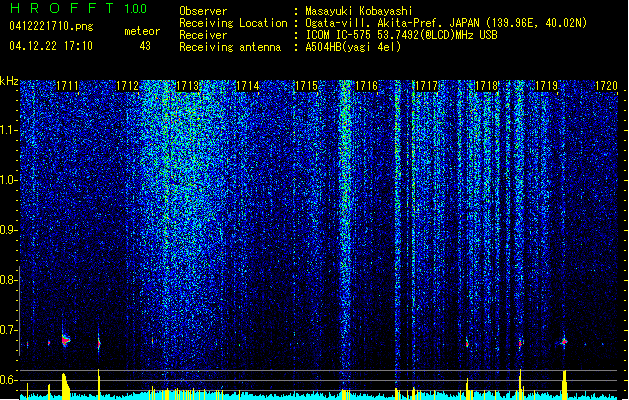The height and width of the screenshot is (400, 629).
Task: Click the date stamp 04.12.22 17:10
Action: pos(51,46)
